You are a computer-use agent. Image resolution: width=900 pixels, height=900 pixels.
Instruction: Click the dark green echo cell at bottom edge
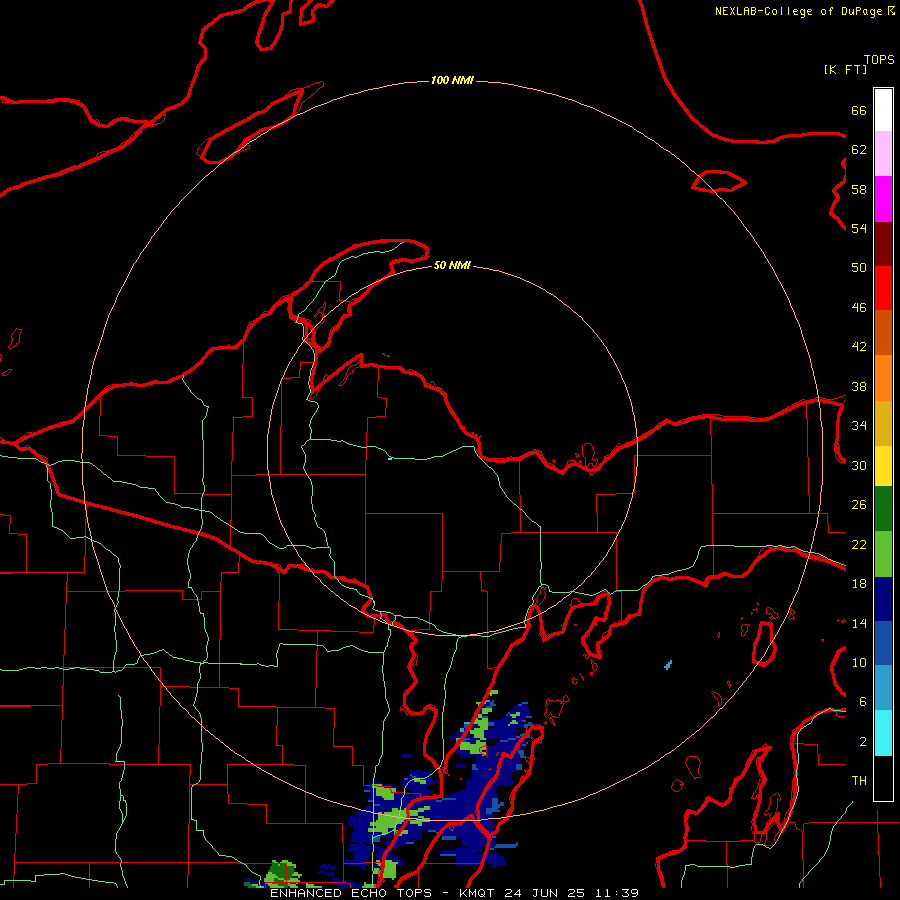[281, 873]
